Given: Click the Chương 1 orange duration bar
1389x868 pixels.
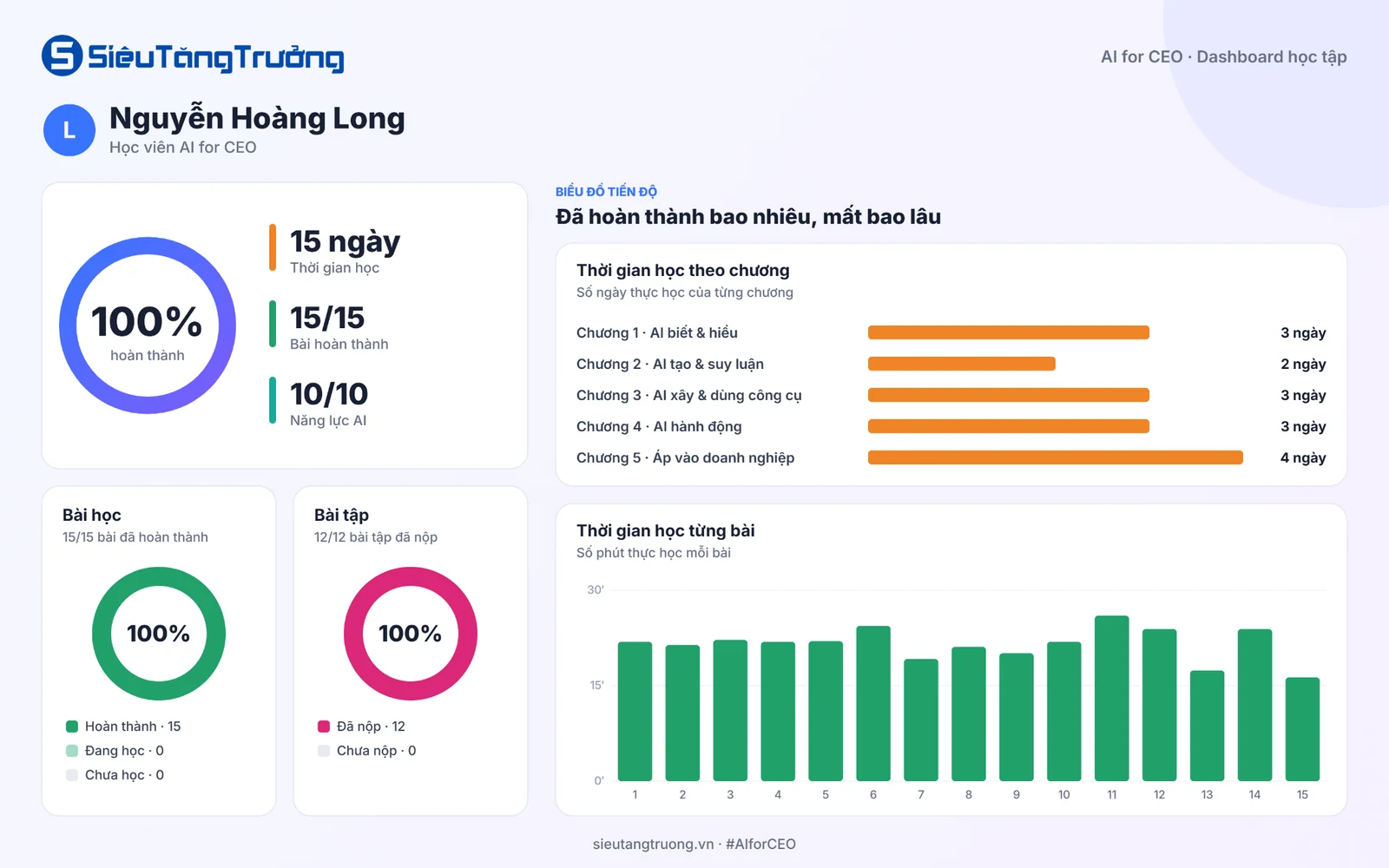Looking at the screenshot, I should [1009, 332].
